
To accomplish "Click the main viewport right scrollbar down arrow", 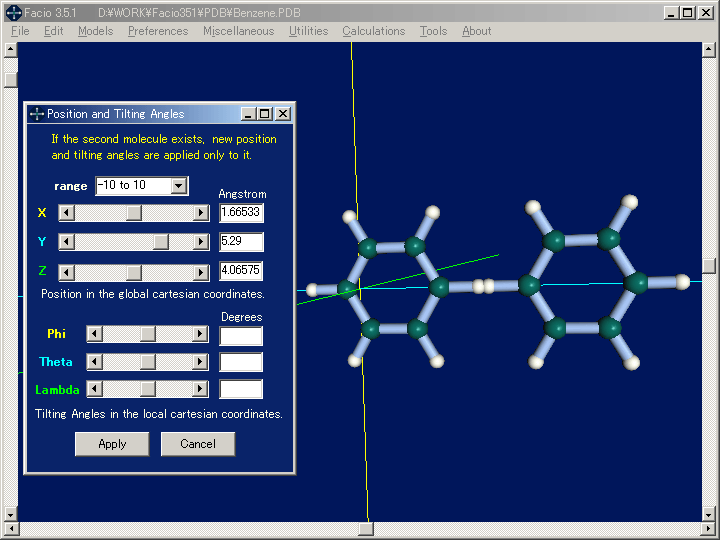I will point(709,513).
